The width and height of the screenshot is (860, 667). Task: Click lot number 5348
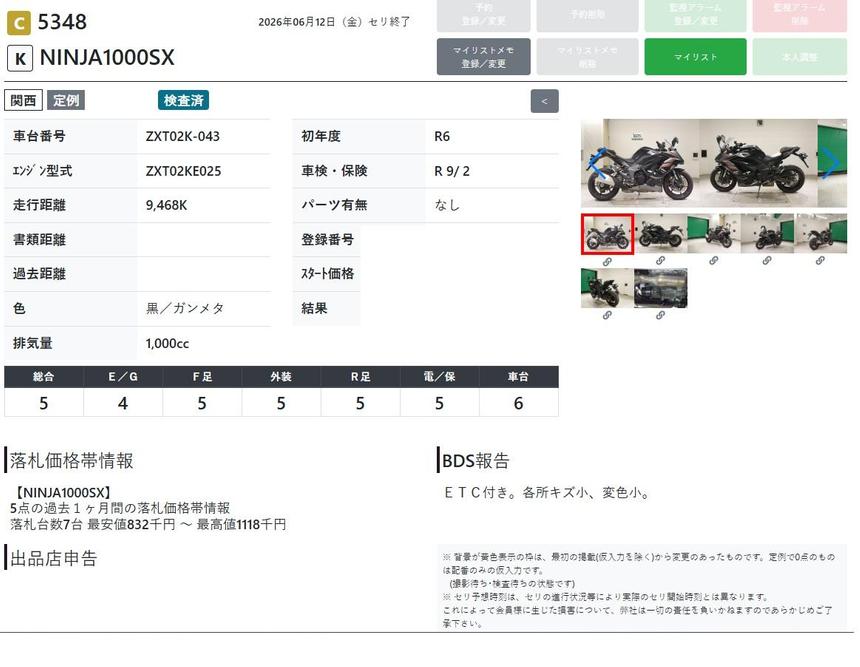click(62, 22)
